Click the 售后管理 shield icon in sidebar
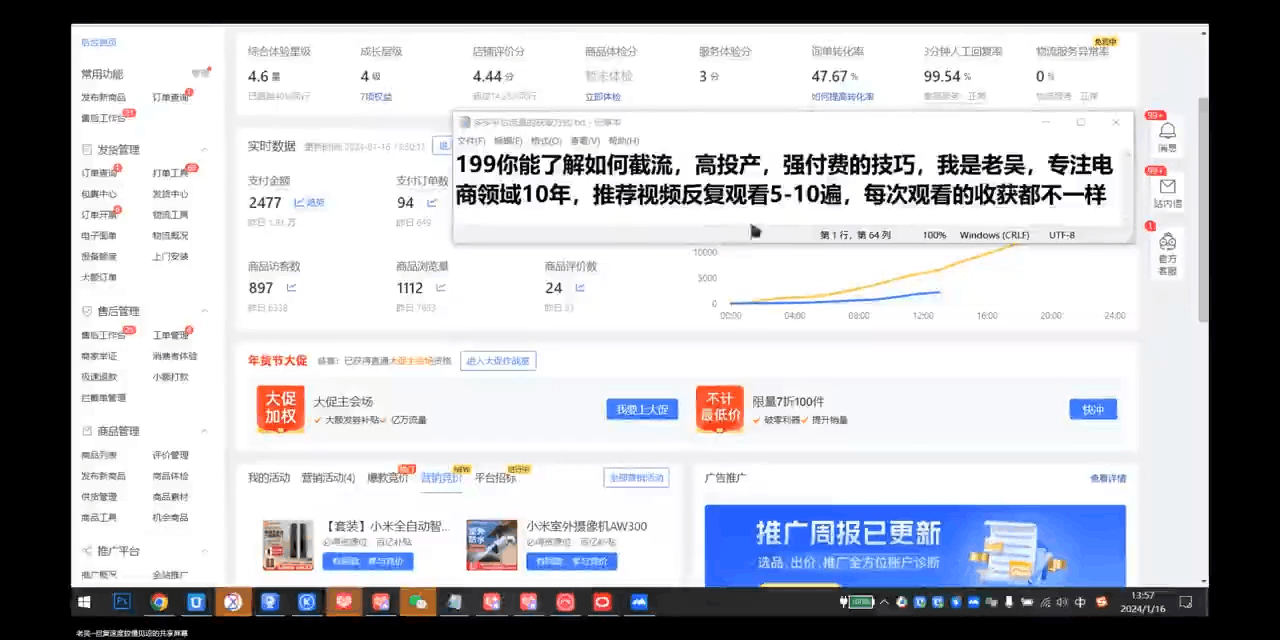This screenshot has height=640, width=1280. tap(88, 312)
